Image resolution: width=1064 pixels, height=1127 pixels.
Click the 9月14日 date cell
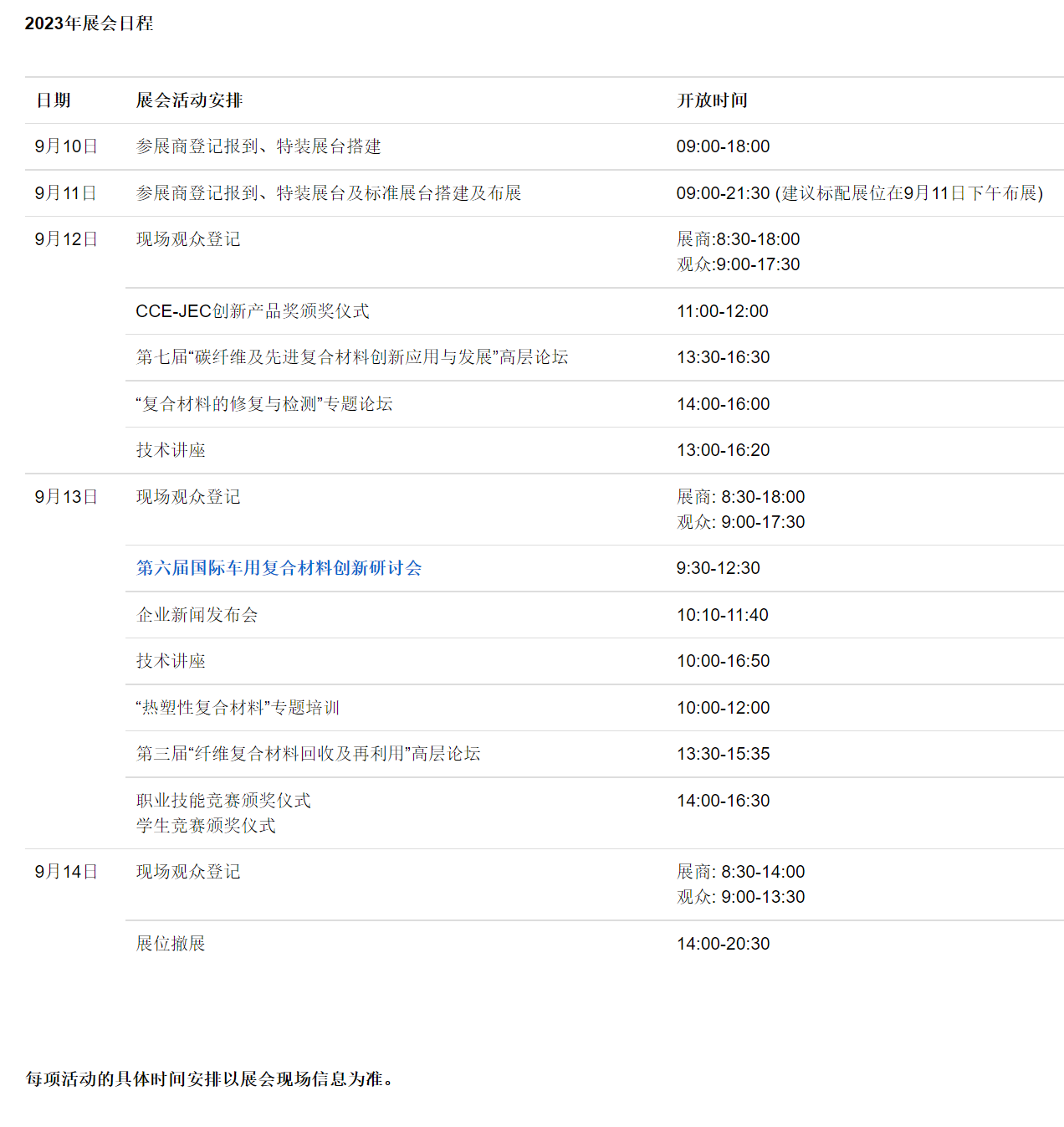click(65, 870)
